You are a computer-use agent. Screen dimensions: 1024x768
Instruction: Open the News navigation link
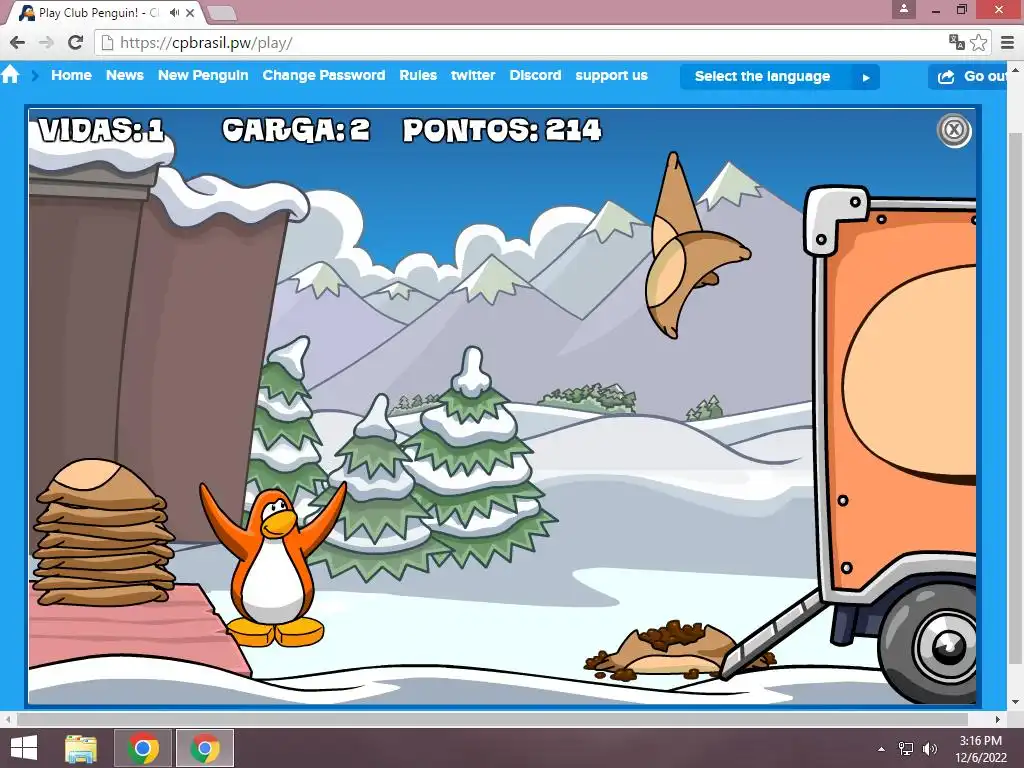coord(125,75)
